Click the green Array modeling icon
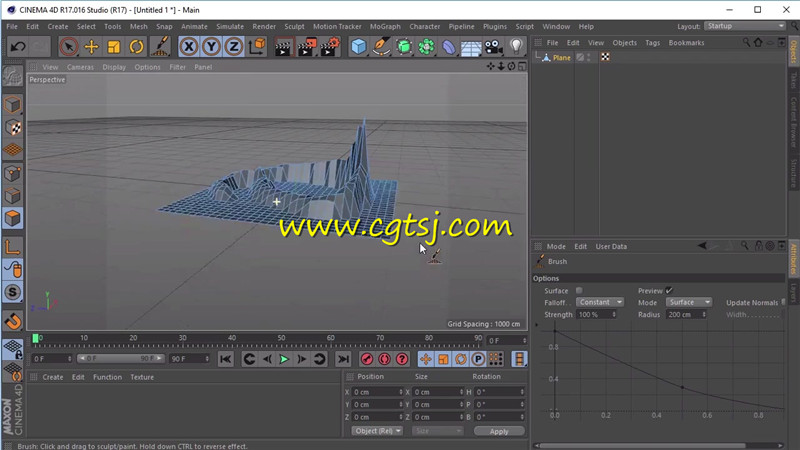The width and height of the screenshot is (800, 450). tap(426, 47)
